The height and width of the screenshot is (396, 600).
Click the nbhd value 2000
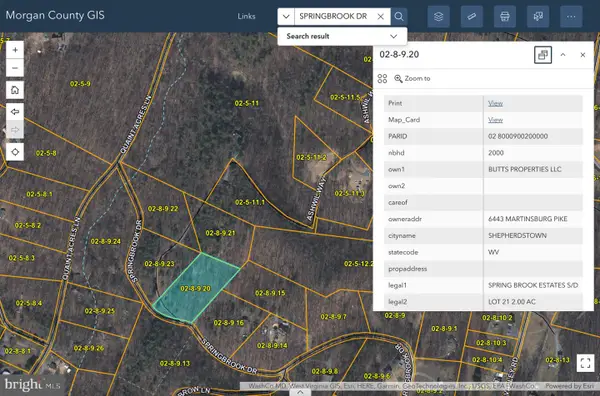[x=496, y=153]
